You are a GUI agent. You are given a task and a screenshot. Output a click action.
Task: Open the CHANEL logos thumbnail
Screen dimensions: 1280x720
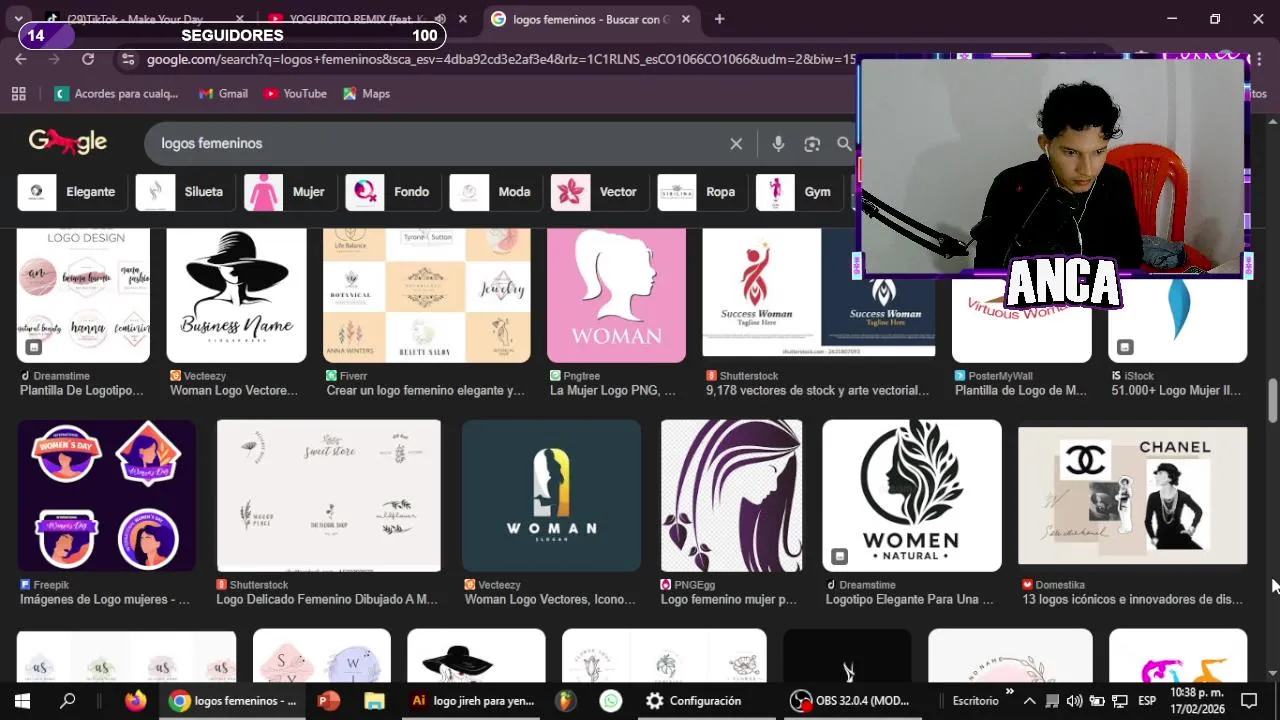click(x=1132, y=496)
